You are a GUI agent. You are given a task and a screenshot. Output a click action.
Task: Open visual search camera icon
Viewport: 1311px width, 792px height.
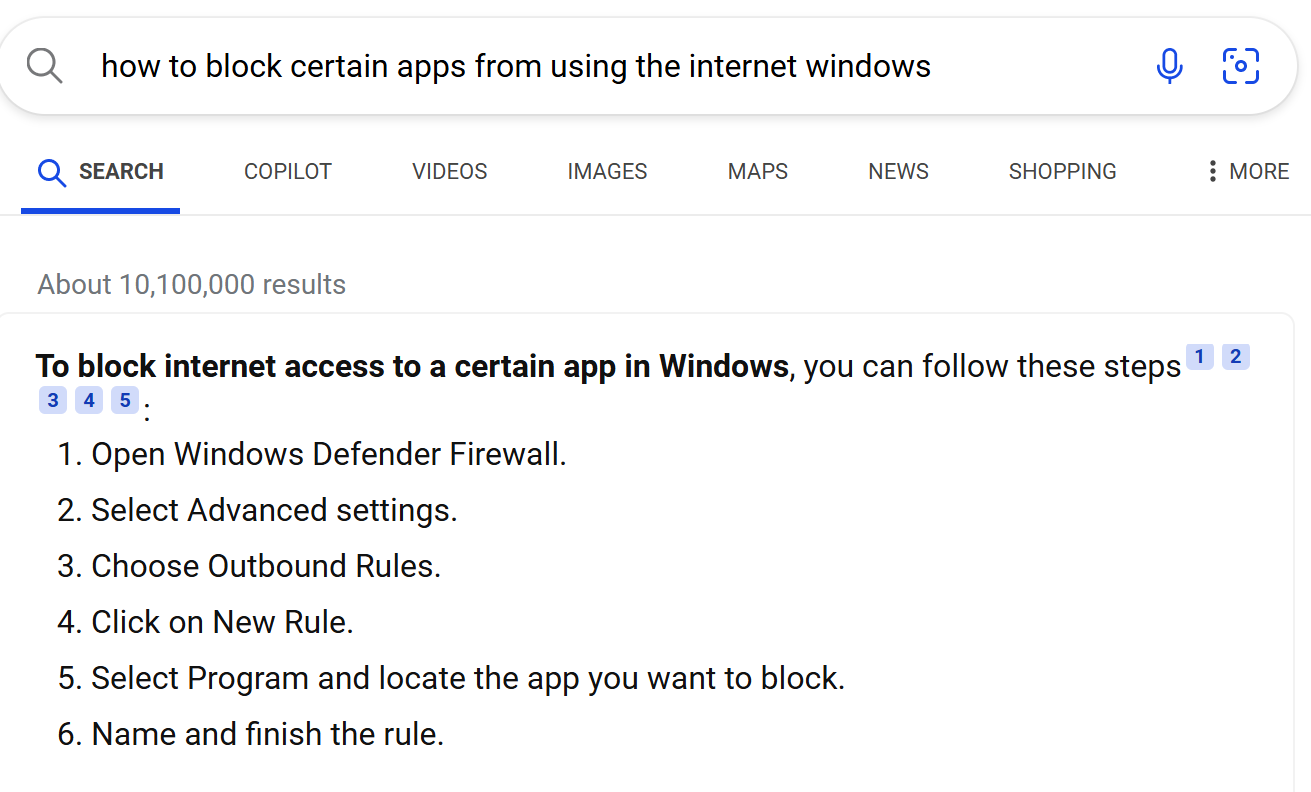pyautogui.click(x=1241, y=66)
